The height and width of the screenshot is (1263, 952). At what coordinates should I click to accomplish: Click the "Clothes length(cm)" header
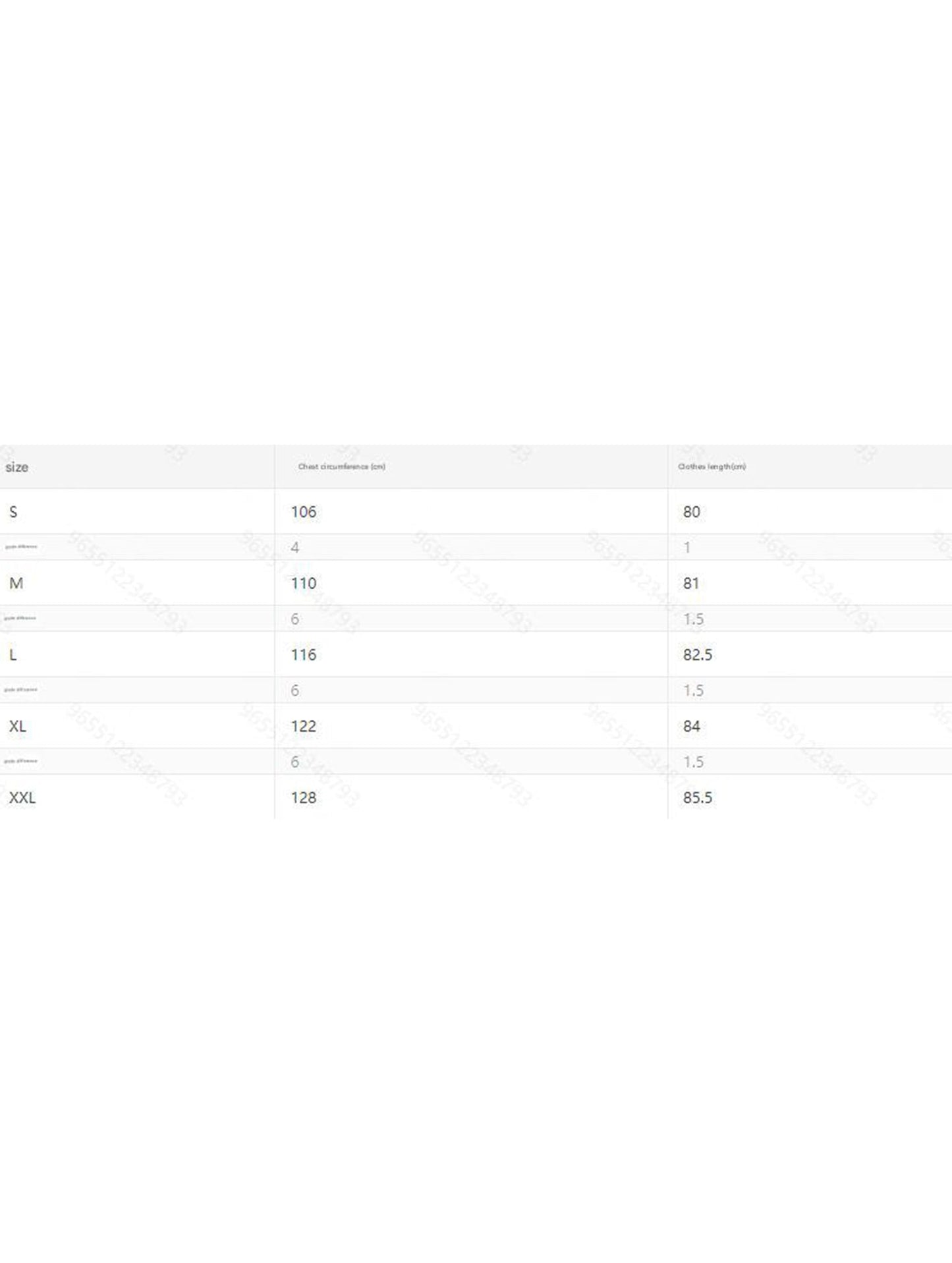pos(712,466)
